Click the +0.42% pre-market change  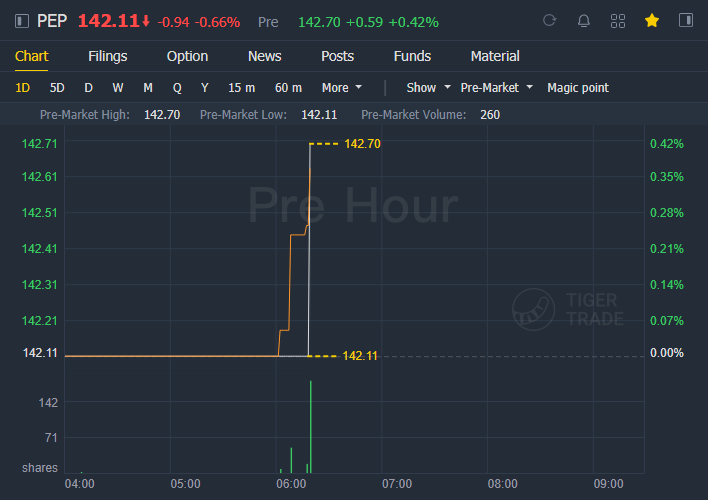413,22
